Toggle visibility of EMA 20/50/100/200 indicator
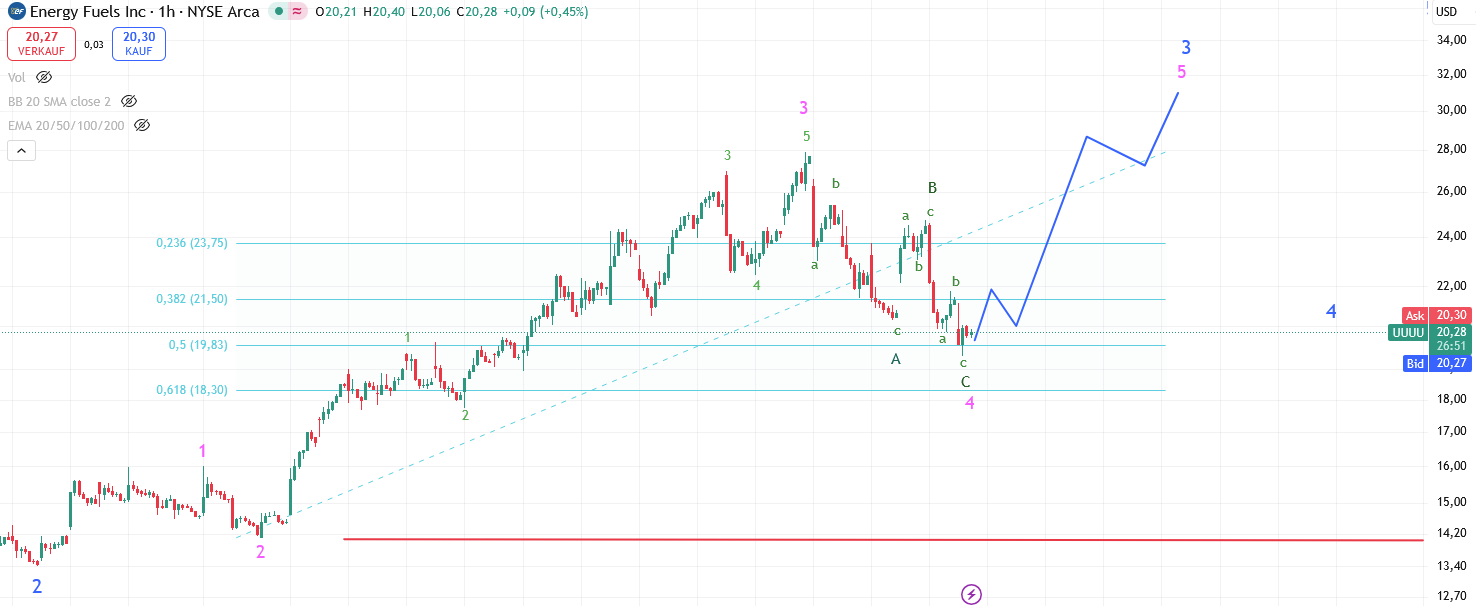 (x=142, y=125)
